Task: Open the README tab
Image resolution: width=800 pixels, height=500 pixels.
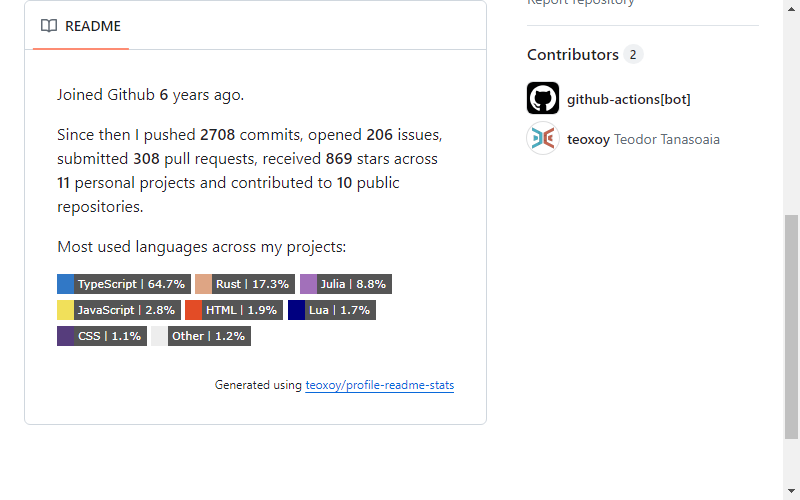Action: click(x=81, y=26)
